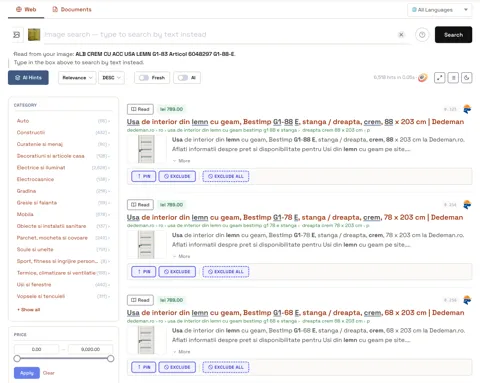Click Read button on G1-88 E result
Image resolution: width=480 pixels, height=383 pixels.
[140, 109]
